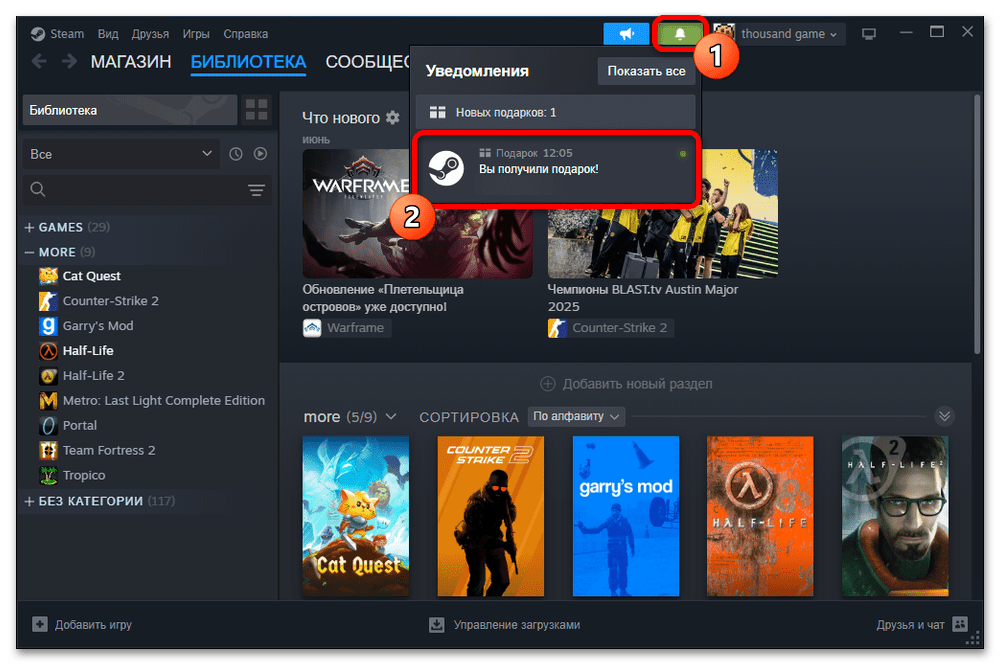Click the Cat Quest icon in sidebar
This screenshot has width=1000, height=665.
[48, 276]
